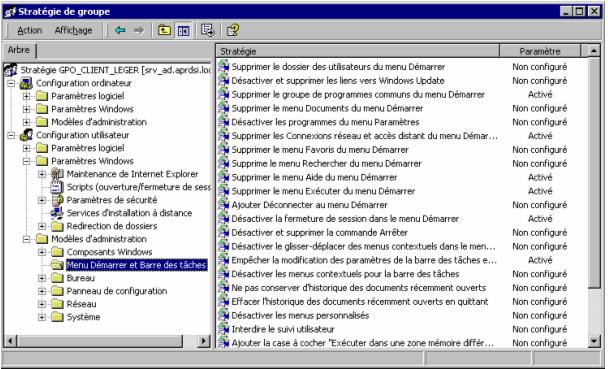Click the Services d'installation à distance icon
Viewport: 608px width, 369px height.
pyautogui.click(x=57, y=213)
